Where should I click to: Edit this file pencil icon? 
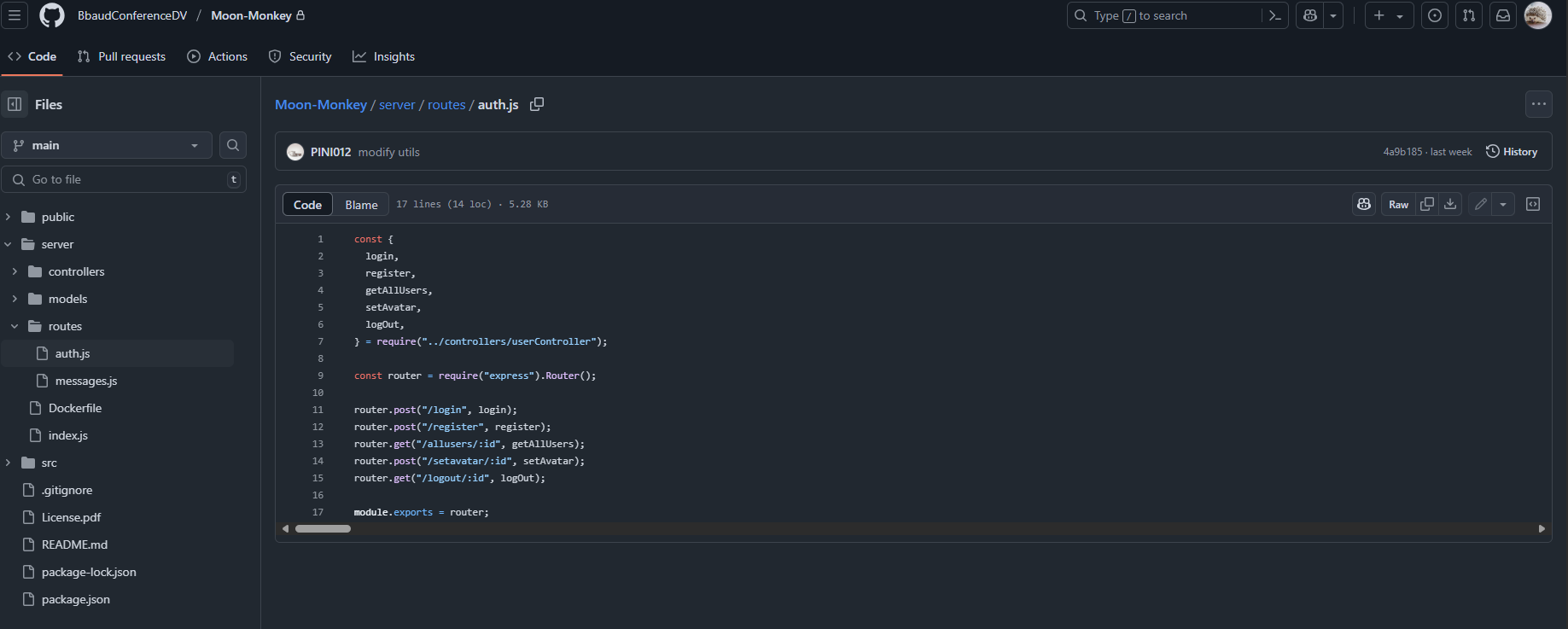coord(1481,204)
